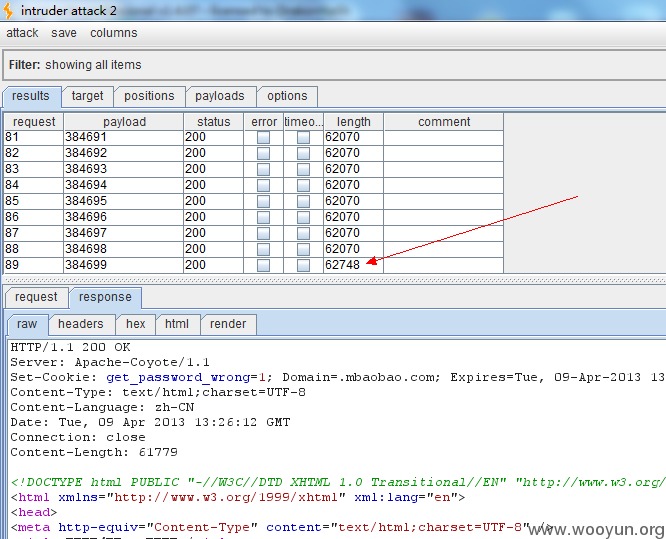Click the Content-Language: zh-CN header line
The height and width of the screenshot is (539, 666).
pyautogui.click(x=102, y=407)
